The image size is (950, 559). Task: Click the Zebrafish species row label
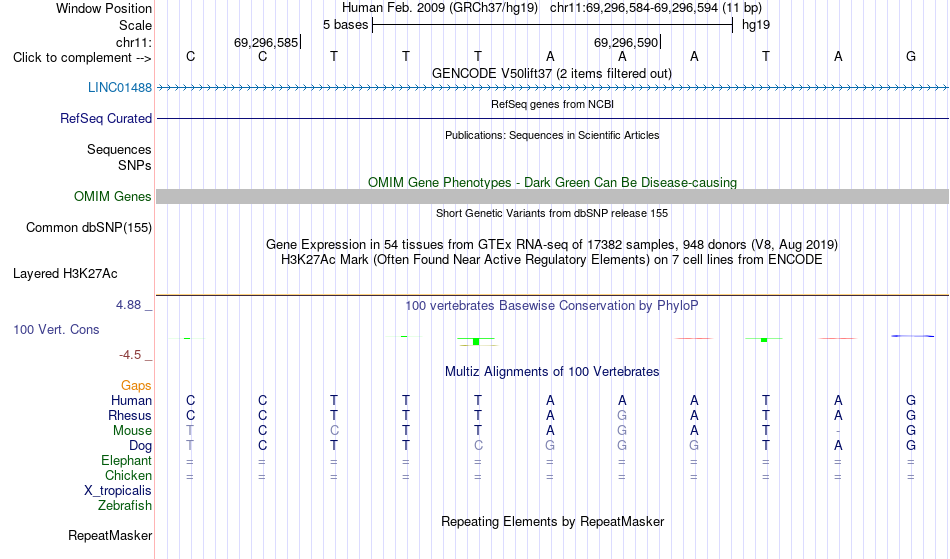pyautogui.click(x=125, y=505)
